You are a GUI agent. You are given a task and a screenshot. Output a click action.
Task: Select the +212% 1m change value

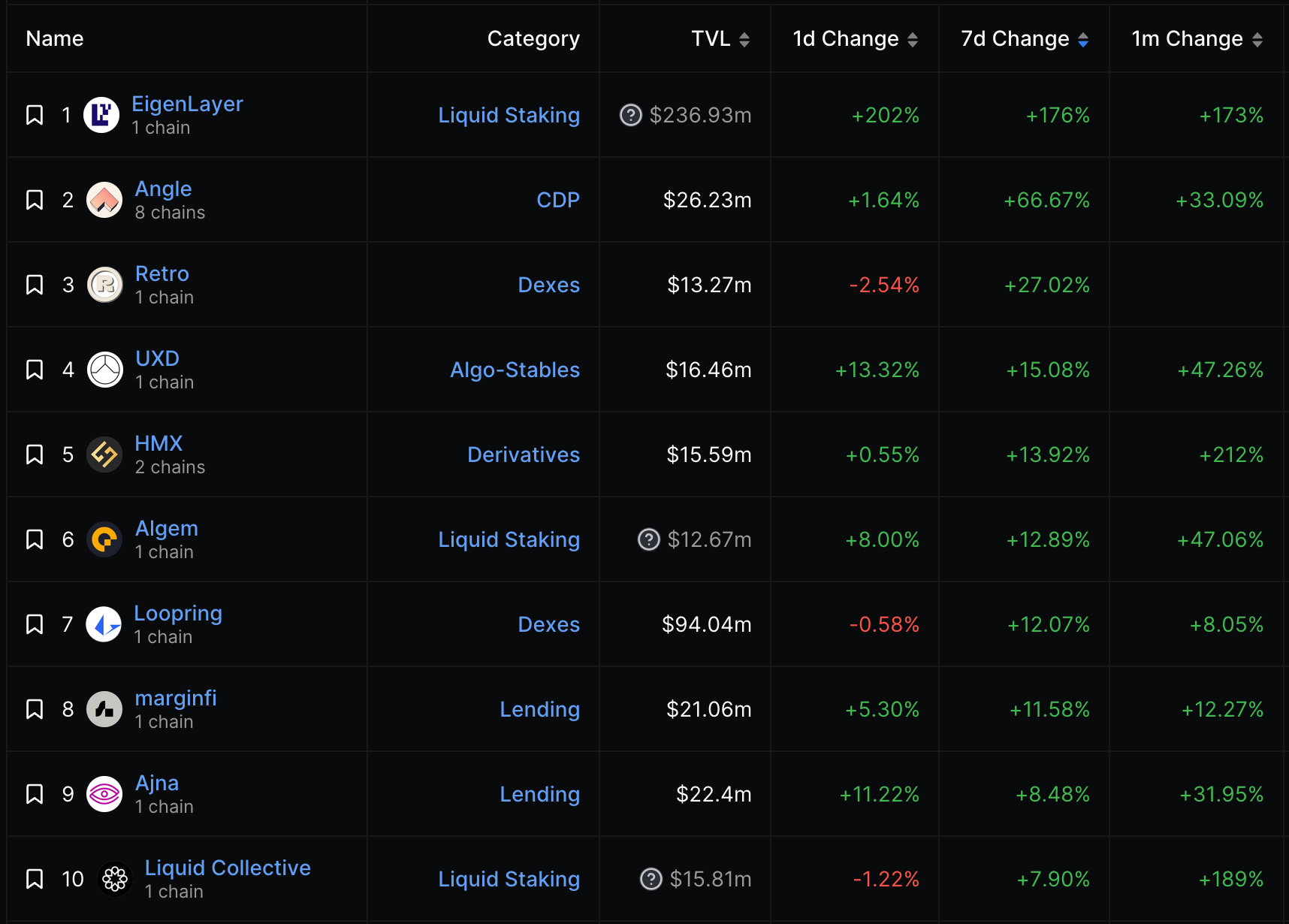[1231, 454]
